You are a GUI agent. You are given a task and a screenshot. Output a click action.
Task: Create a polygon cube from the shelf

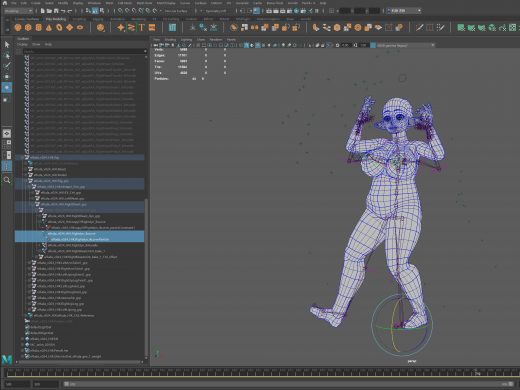28,28
